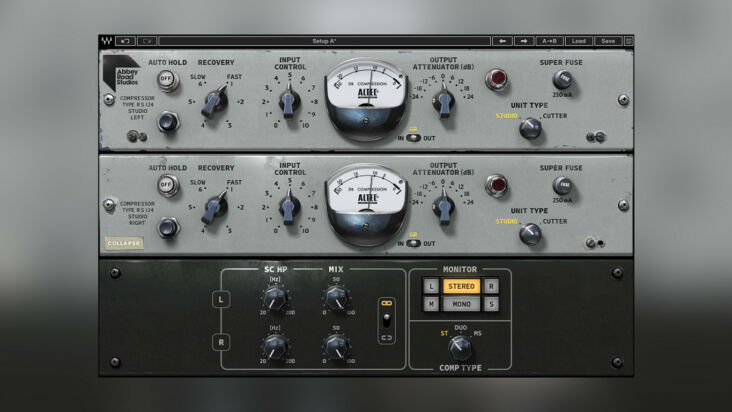Switch Unit Type knob on right unit
The height and width of the screenshot is (412, 732).
click(x=530, y=234)
